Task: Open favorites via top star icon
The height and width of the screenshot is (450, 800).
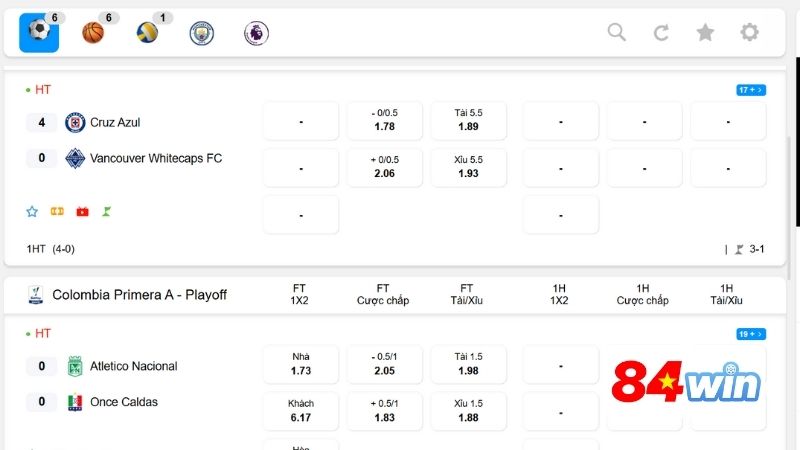Action: [x=705, y=33]
